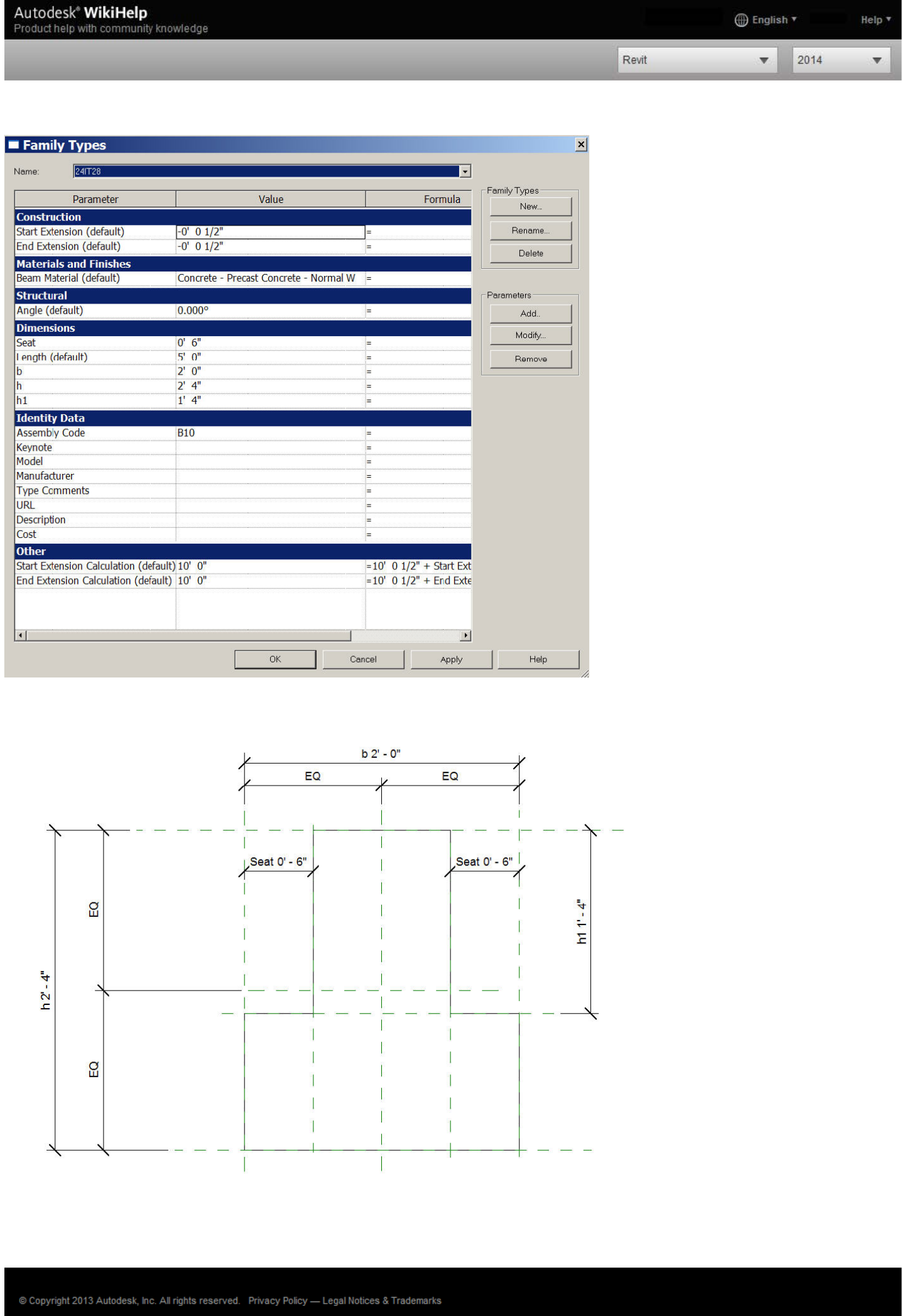902x1316 pixels.
Task: Click the New family type button
Action: pos(531,207)
